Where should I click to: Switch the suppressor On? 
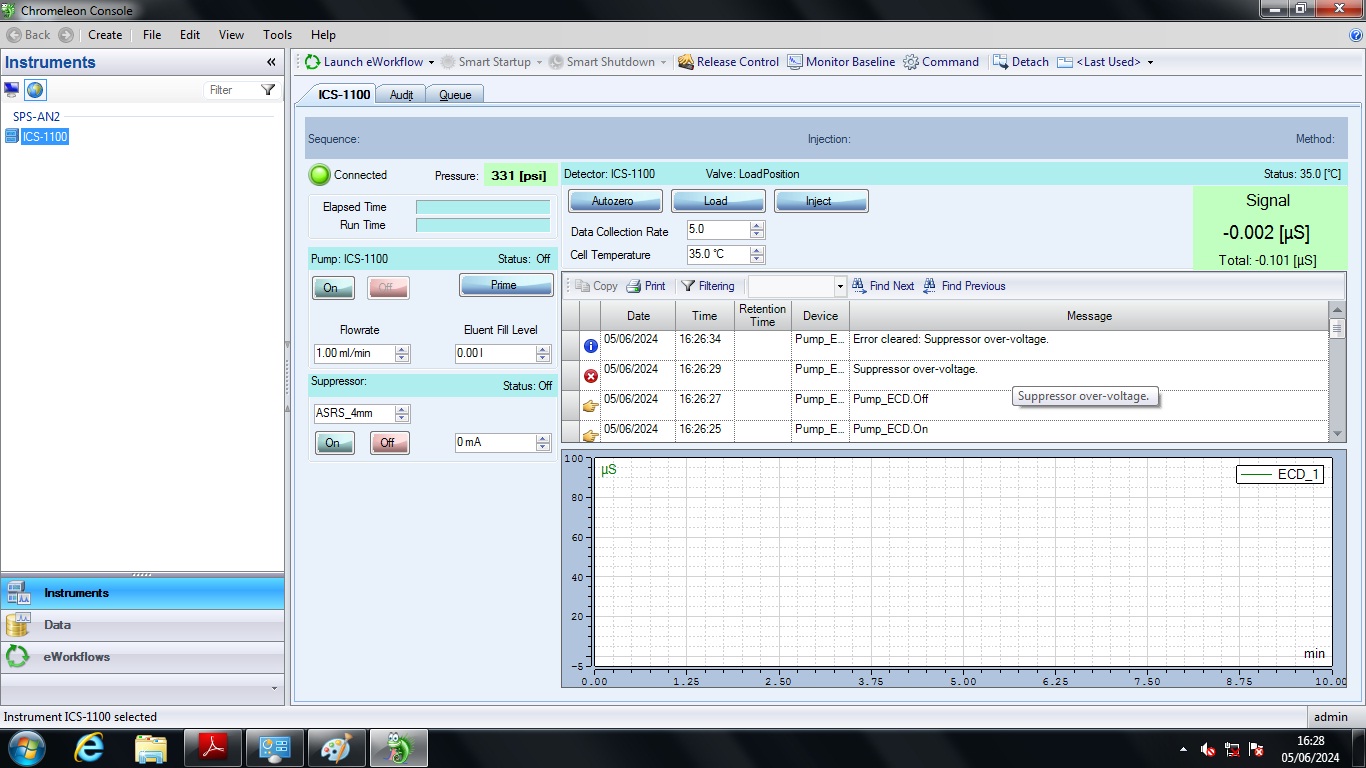tap(333, 443)
